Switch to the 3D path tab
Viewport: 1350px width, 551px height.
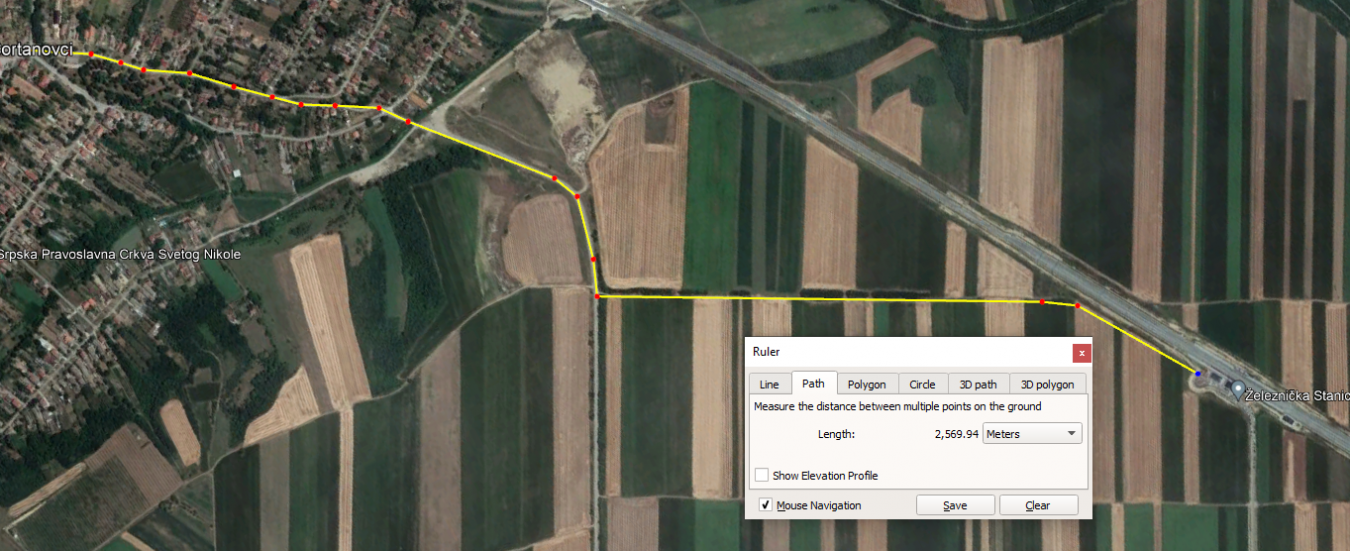pos(978,384)
